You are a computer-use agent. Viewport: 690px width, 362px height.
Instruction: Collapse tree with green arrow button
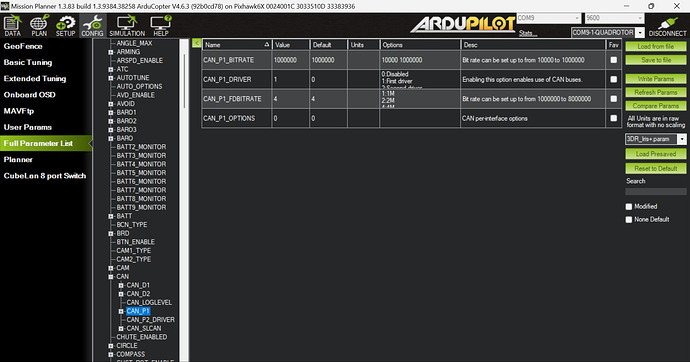pos(197,43)
